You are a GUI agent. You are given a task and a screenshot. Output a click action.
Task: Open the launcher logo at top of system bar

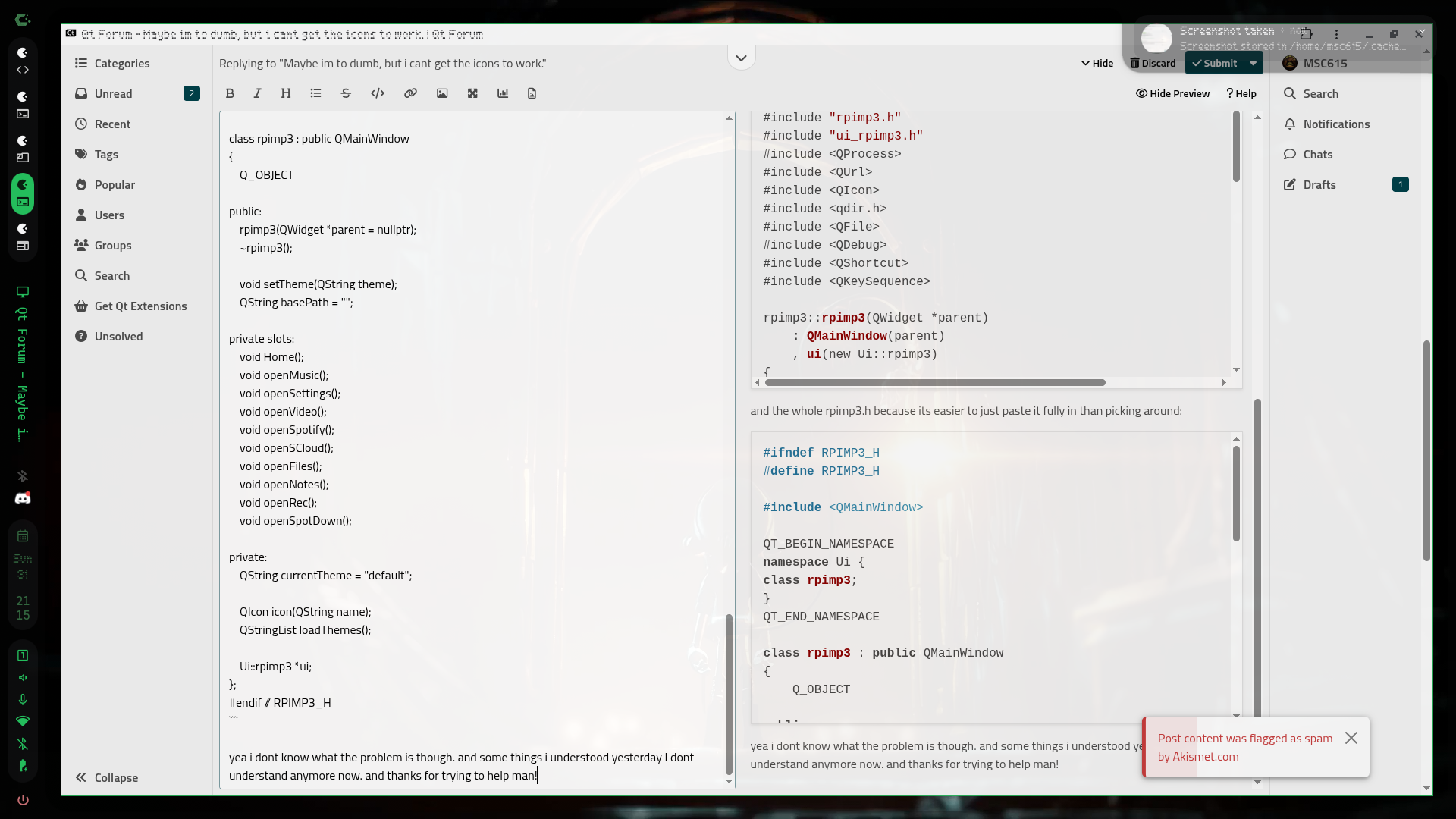23,20
